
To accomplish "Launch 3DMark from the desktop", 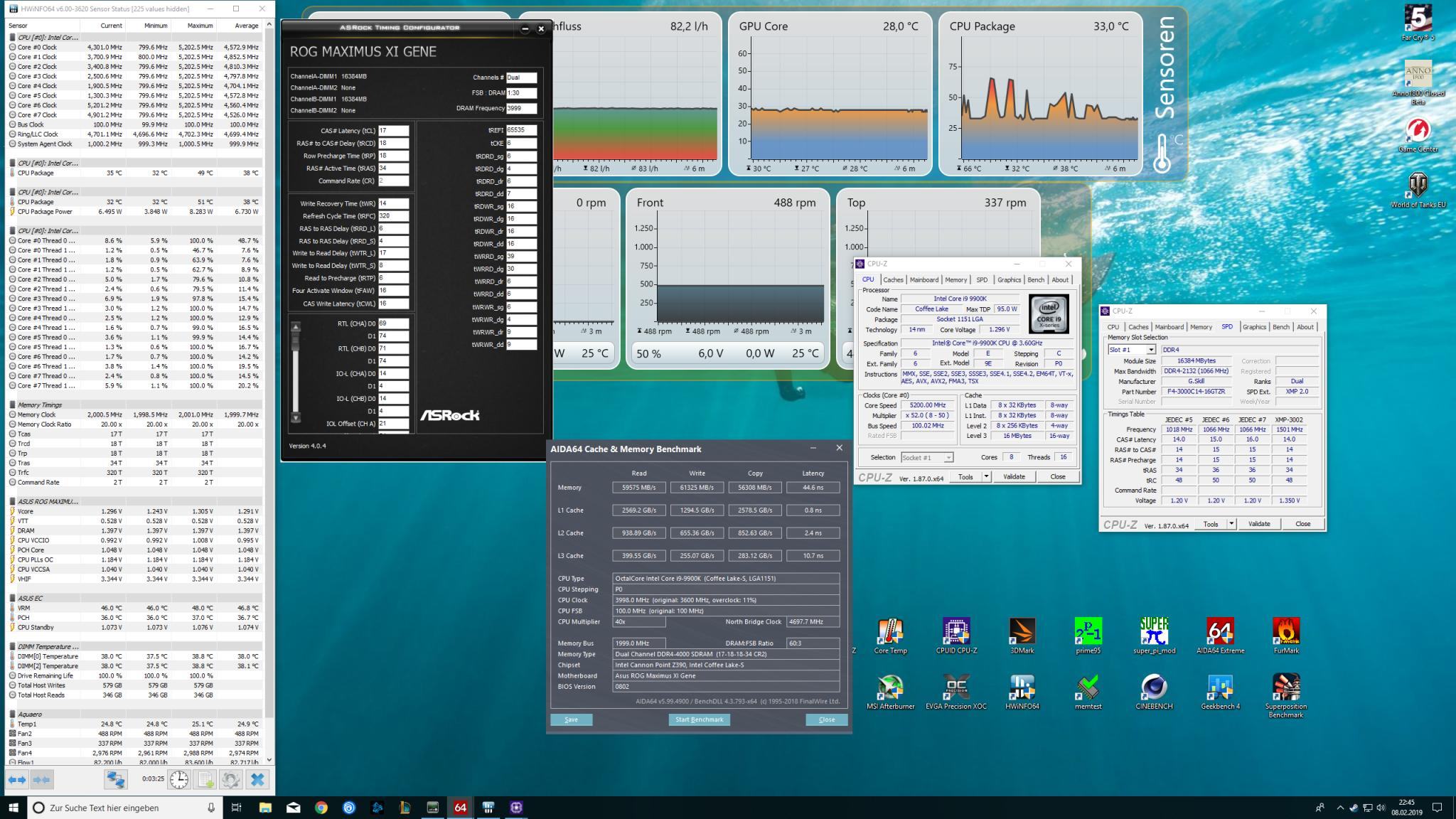I will point(1022,636).
